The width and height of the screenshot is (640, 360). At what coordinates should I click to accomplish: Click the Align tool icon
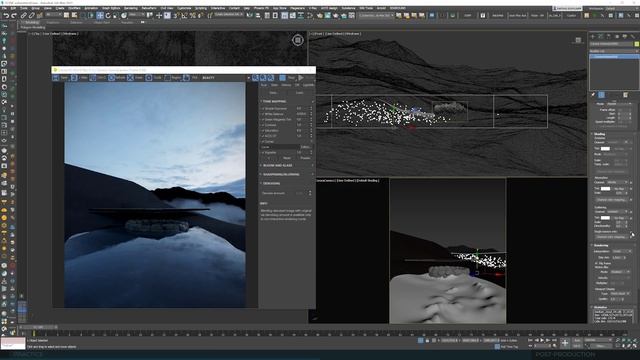(258, 16)
